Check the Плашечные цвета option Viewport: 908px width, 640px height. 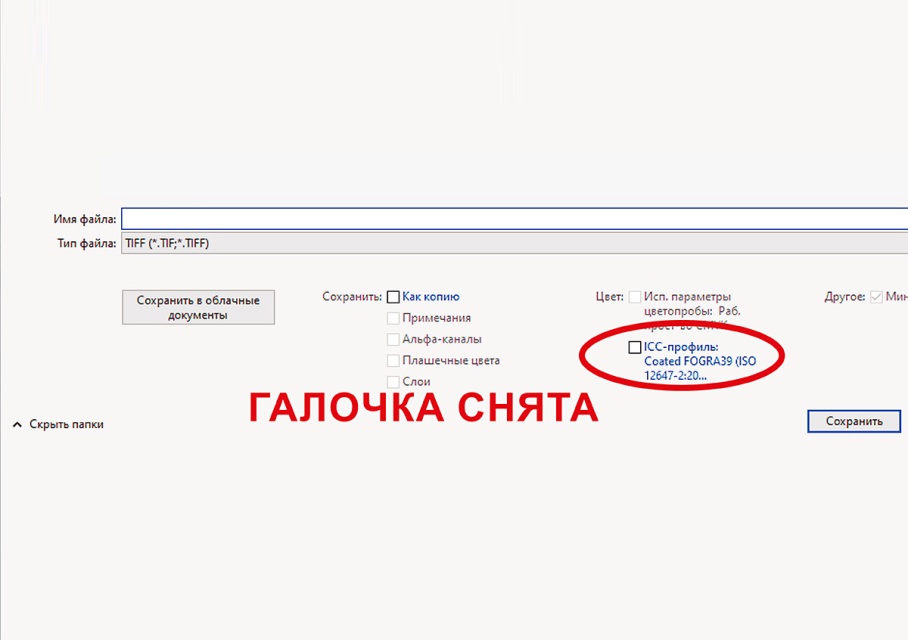(394, 360)
